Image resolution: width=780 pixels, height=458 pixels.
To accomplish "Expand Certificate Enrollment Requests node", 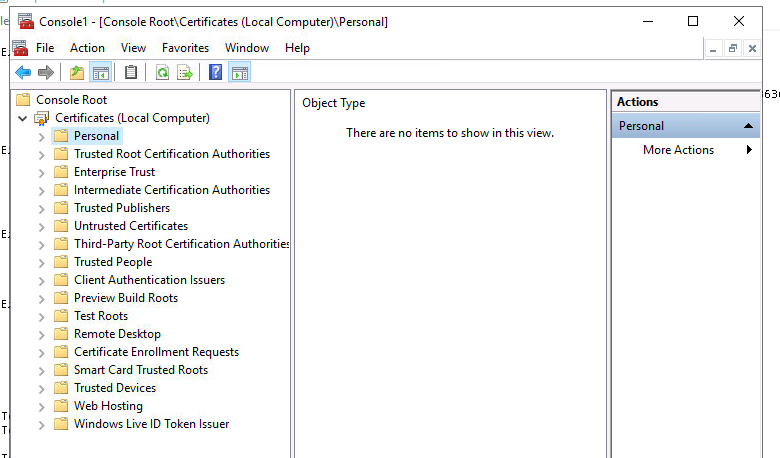I will click(x=42, y=353).
